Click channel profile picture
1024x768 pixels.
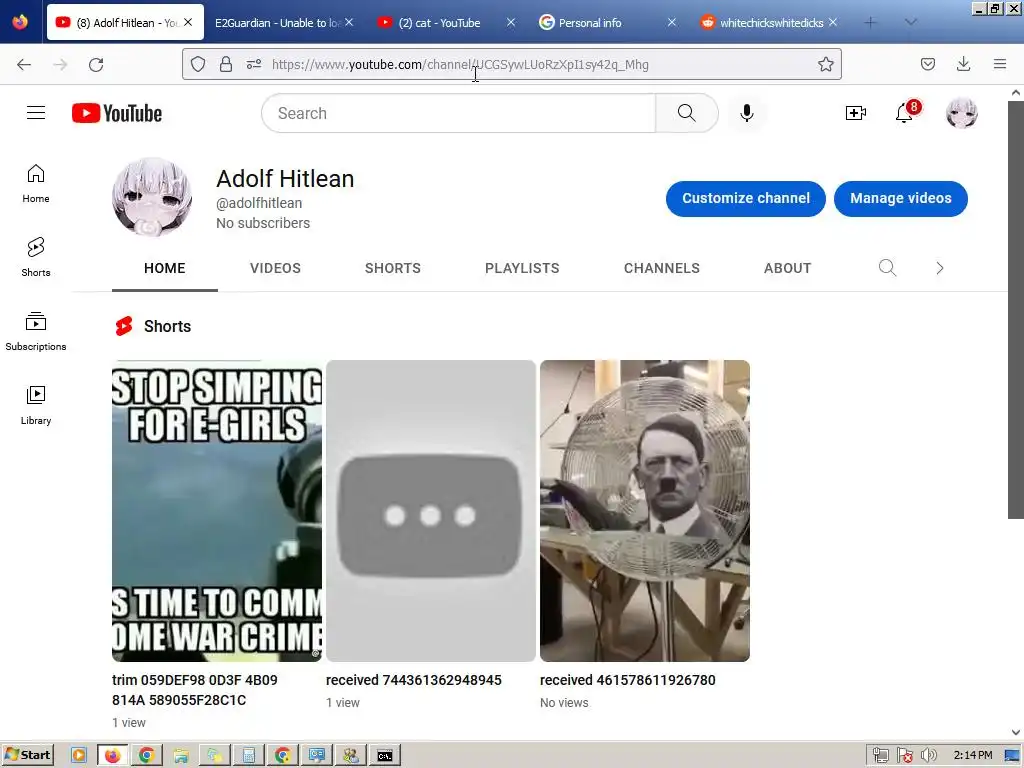pyautogui.click(x=152, y=197)
